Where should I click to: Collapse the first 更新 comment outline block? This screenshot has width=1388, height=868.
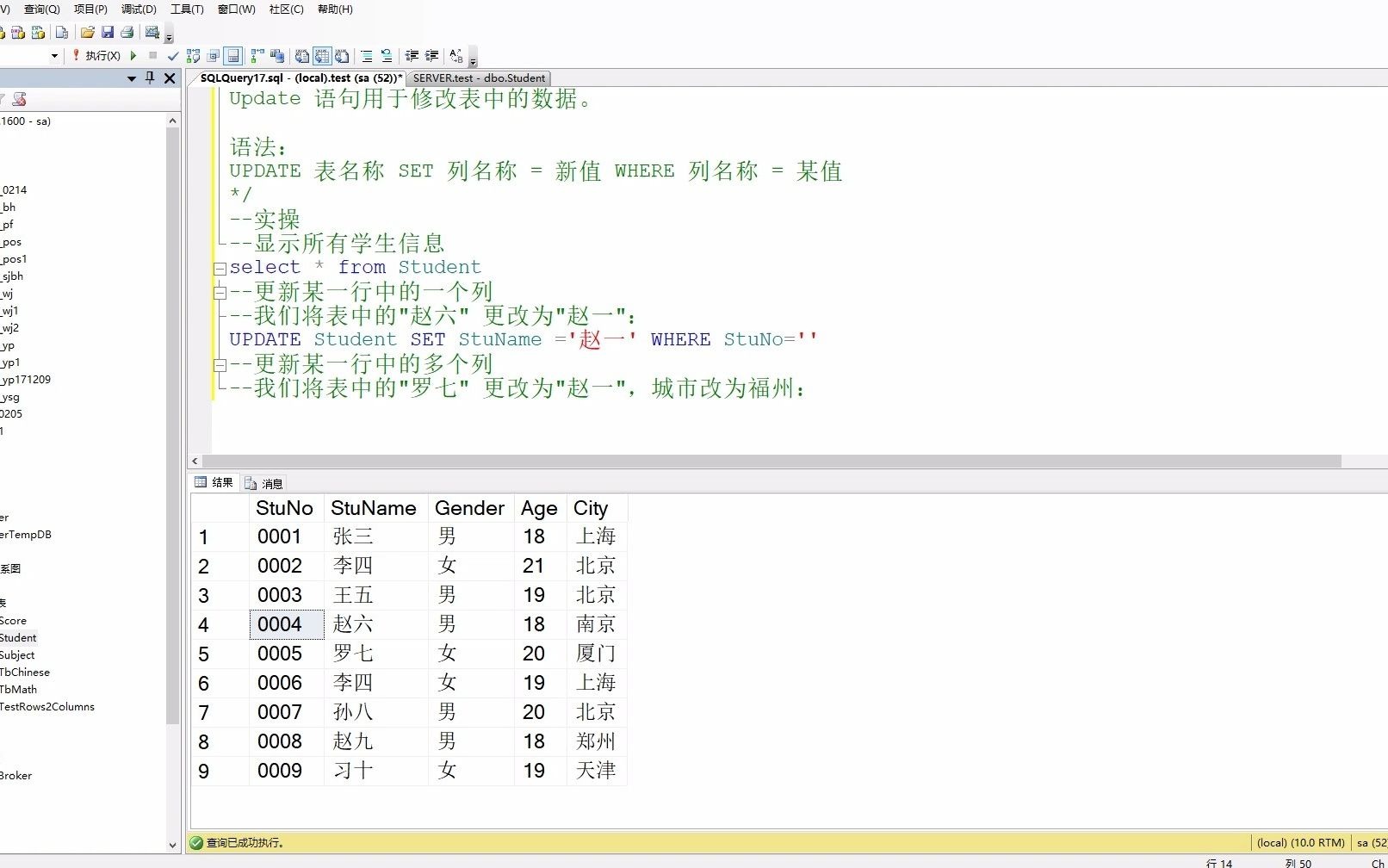(x=220, y=292)
